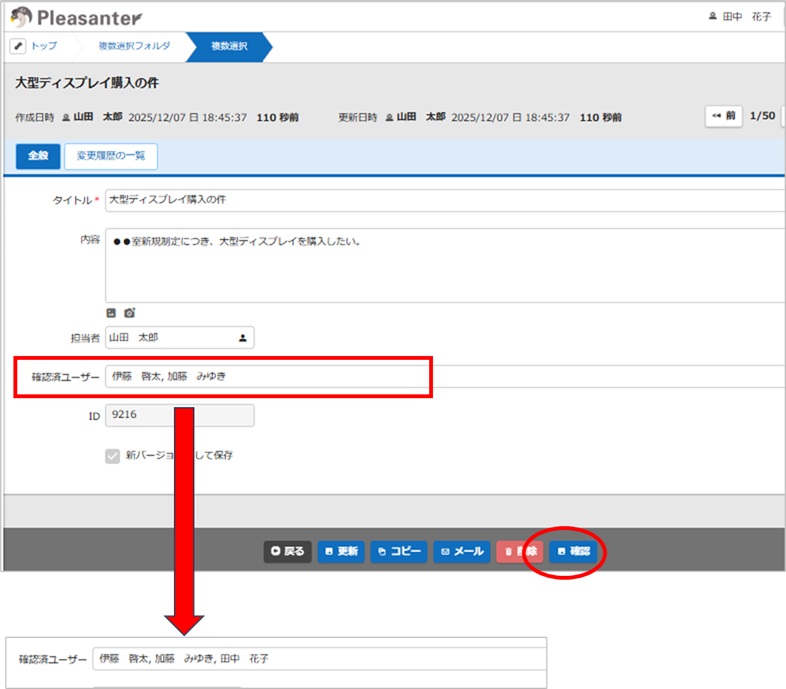786x689 pixels.
Task: Open the 担当者 dropdown
Action: pos(179,338)
